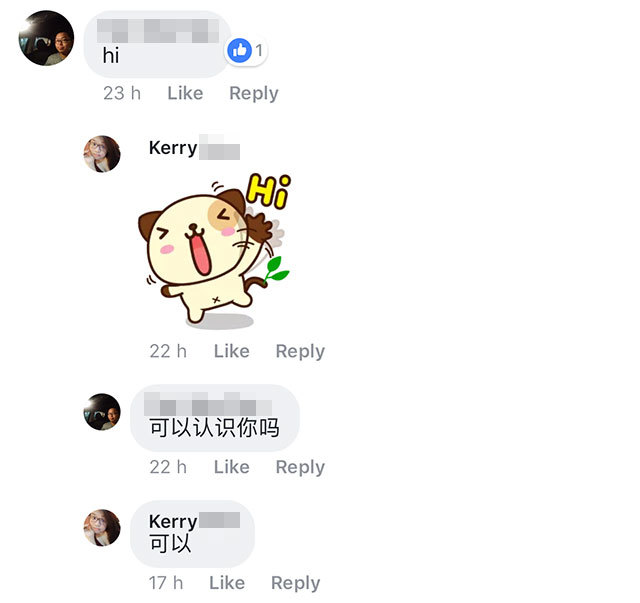Click the 22 h timestamp under the sticker
The width and height of the screenshot is (640, 603).
coord(168,351)
